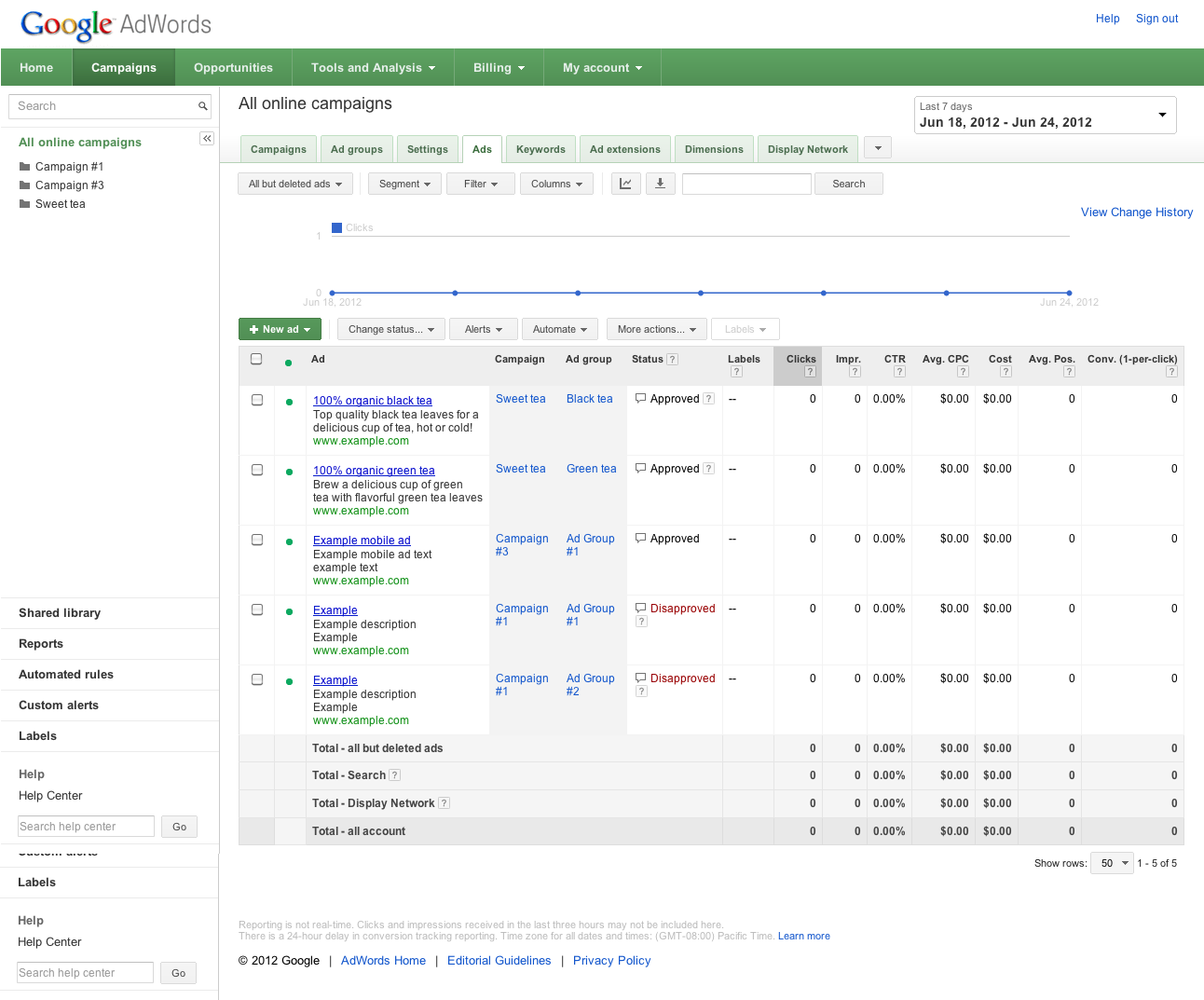Toggle the graph display icon in the toolbar
Screen dimensions: 1204x1000
pos(626,184)
